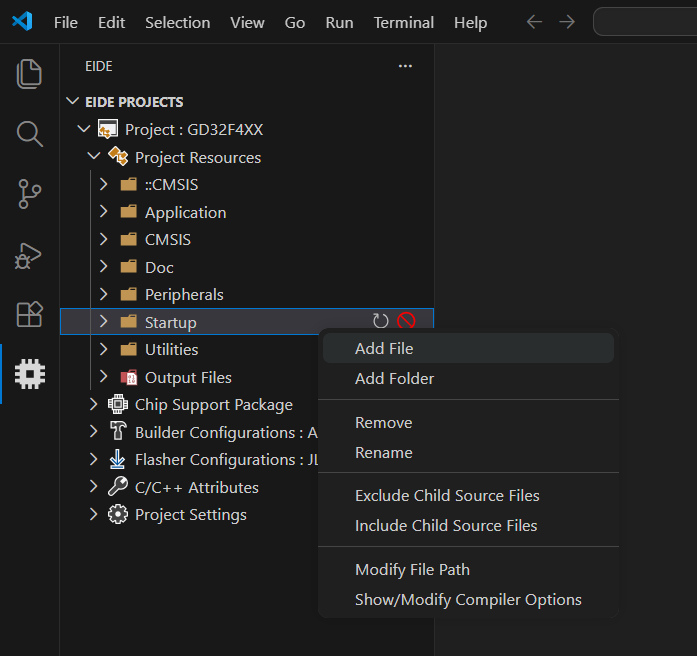Open the Help menu
697x656 pixels.
(x=470, y=22)
